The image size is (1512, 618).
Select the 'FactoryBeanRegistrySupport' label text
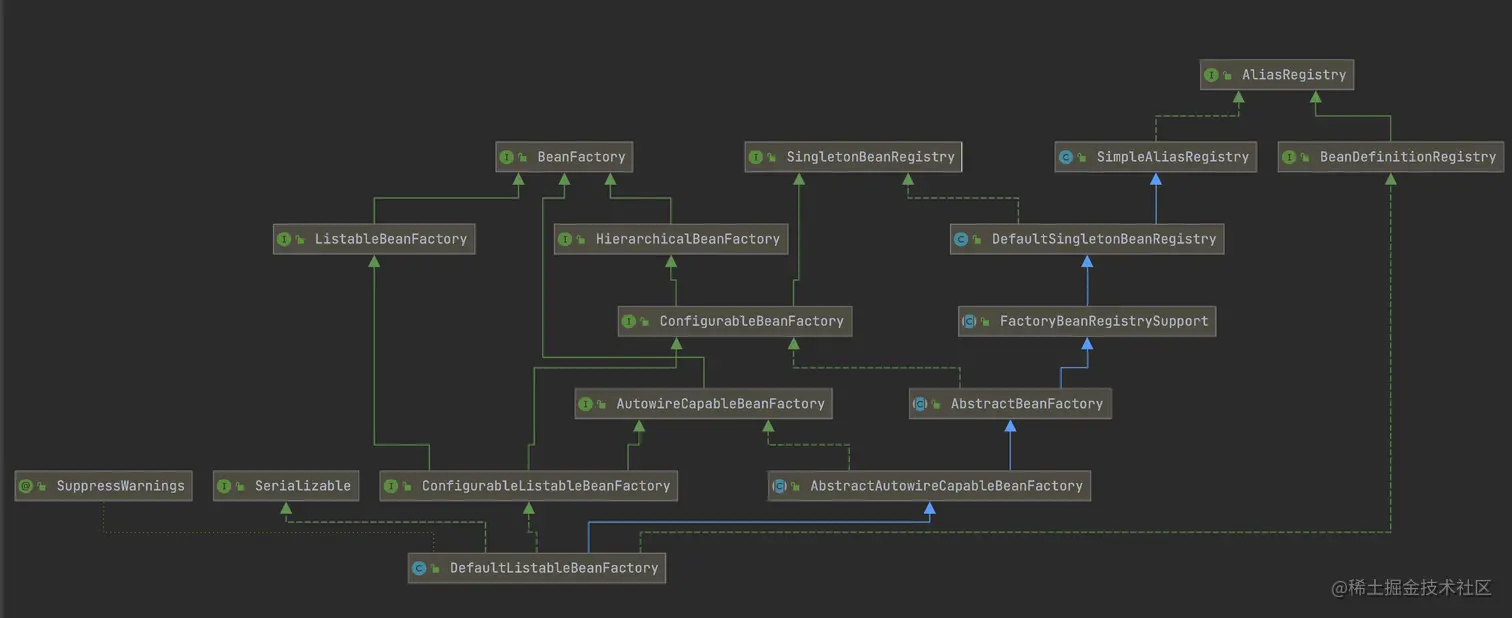pyautogui.click(x=1104, y=321)
